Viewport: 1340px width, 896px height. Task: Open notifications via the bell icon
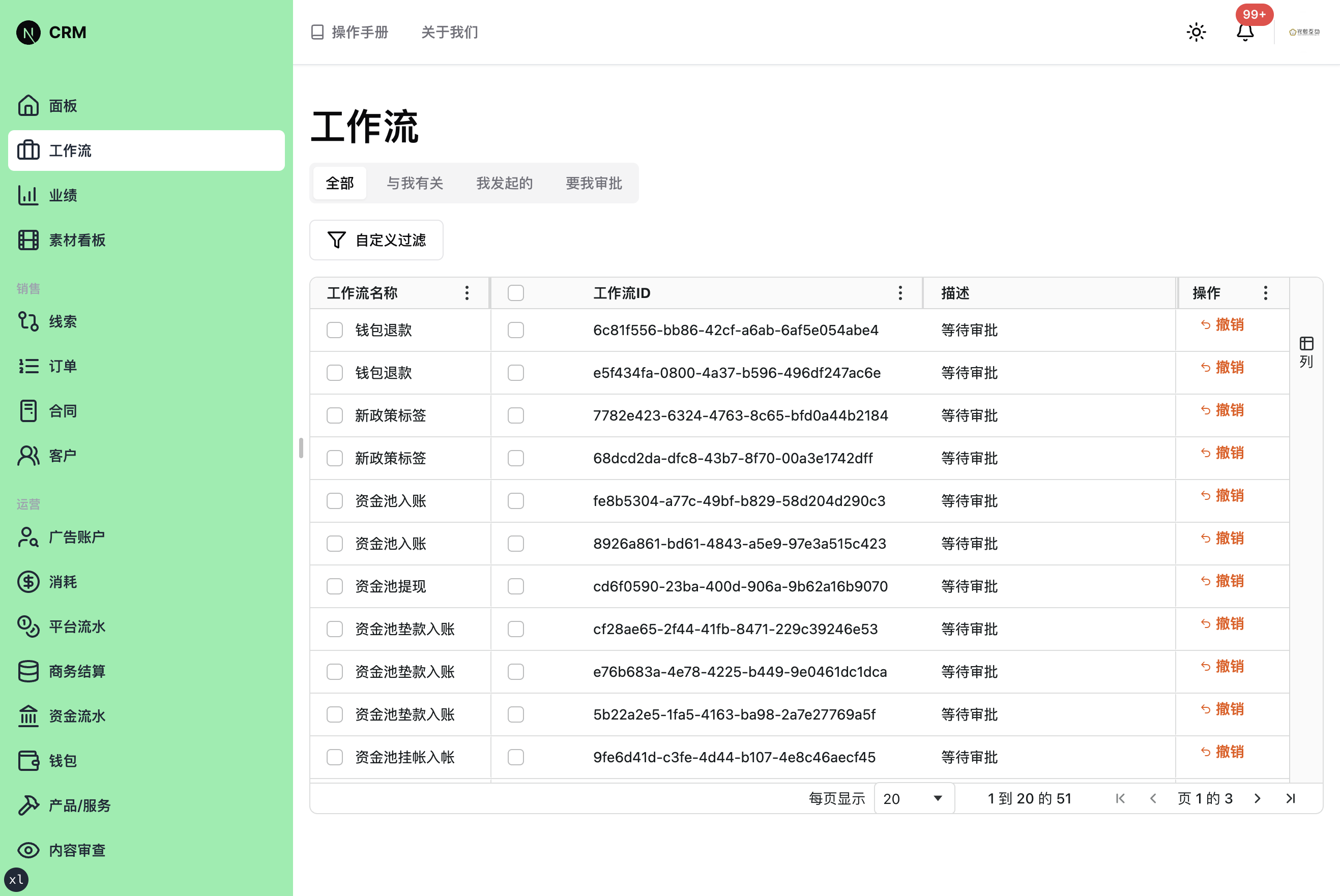coord(1246,33)
